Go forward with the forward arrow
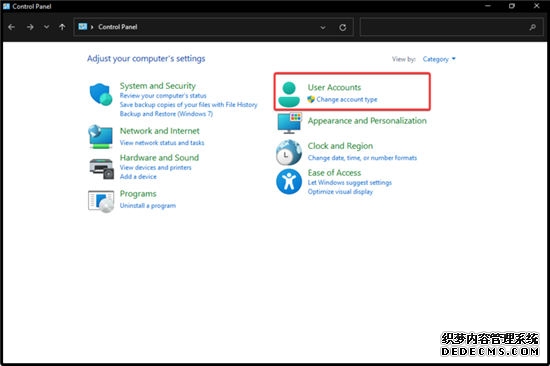 30,27
